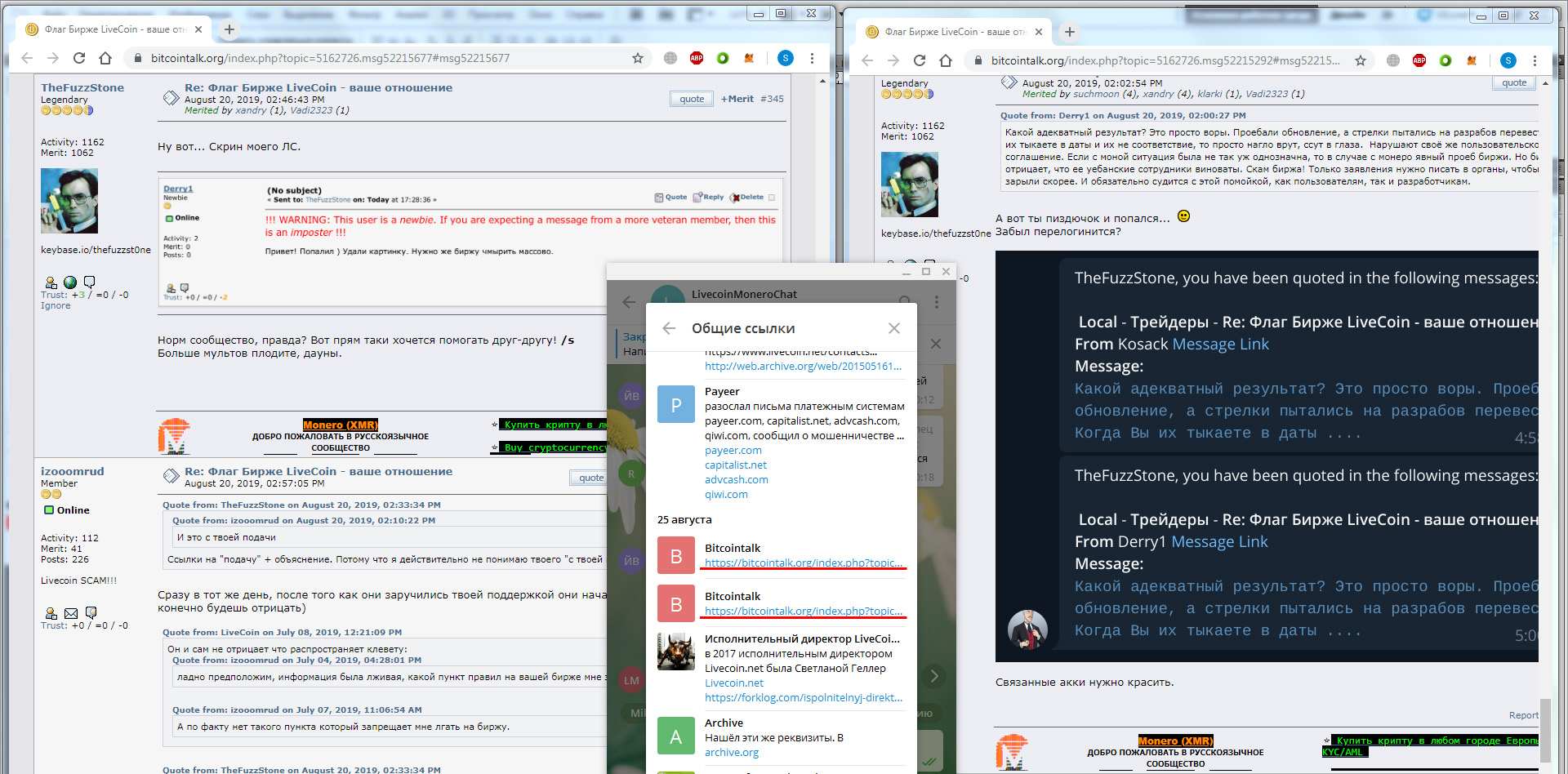
Task: Click Archive avatar tile in shared links
Action: pyautogui.click(x=676, y=737)
